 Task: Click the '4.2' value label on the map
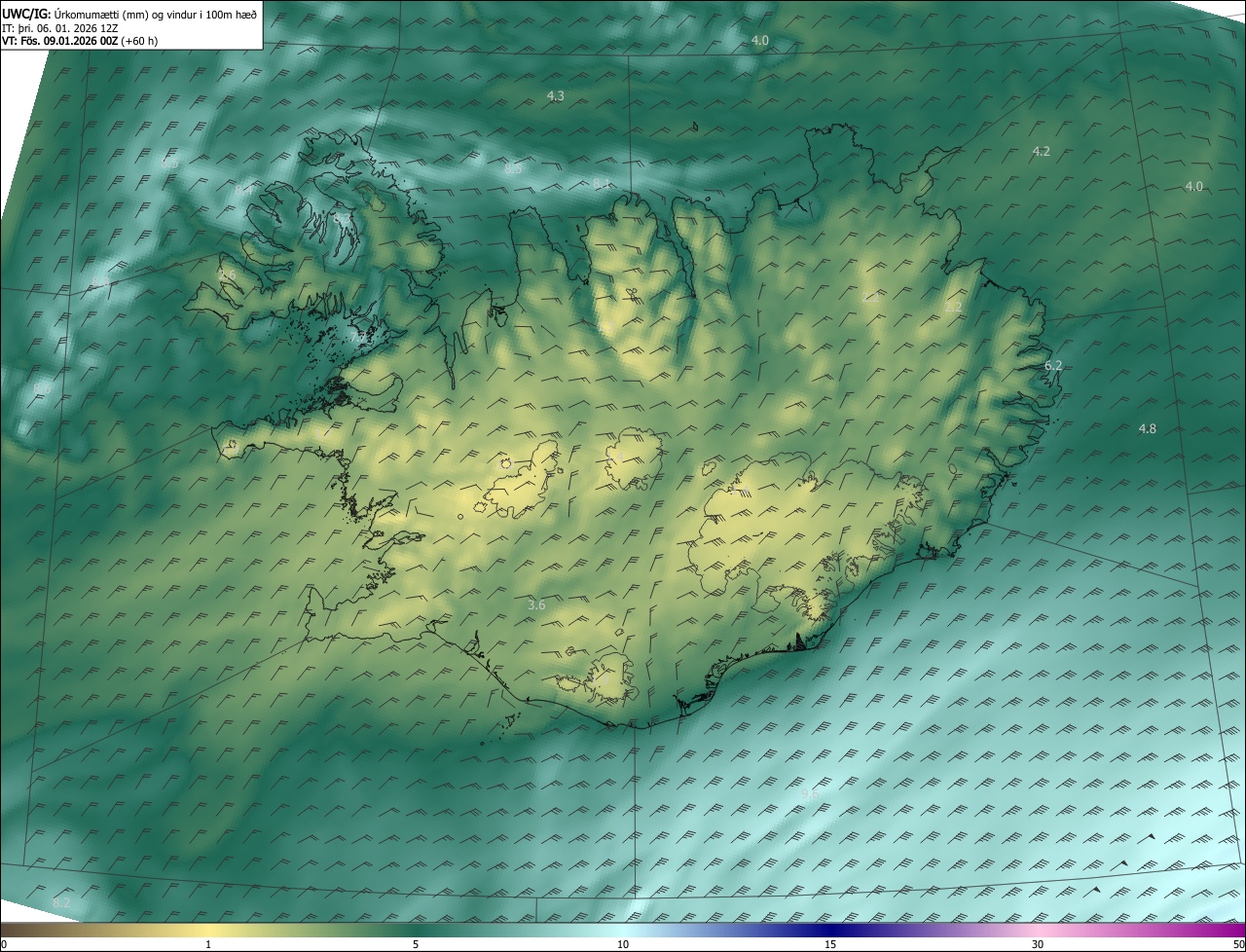click(x=1041, y=151)
